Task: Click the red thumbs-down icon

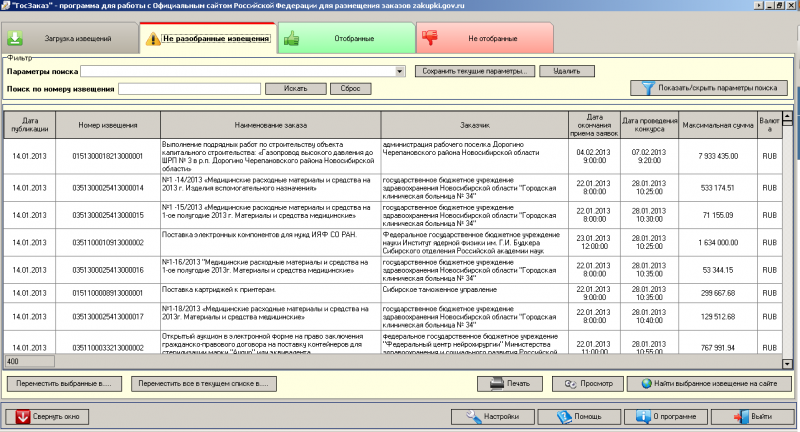Action: [430, 37]
